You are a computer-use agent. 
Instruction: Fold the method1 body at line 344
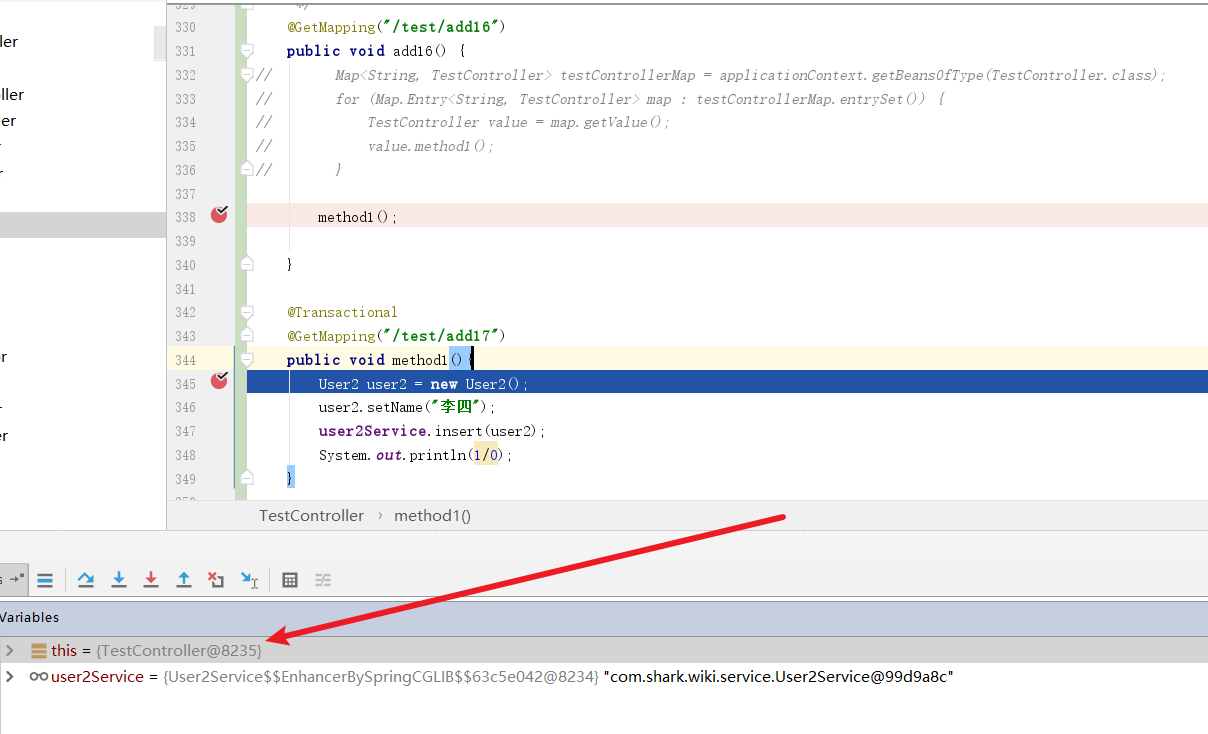click(x=247, y=360)
